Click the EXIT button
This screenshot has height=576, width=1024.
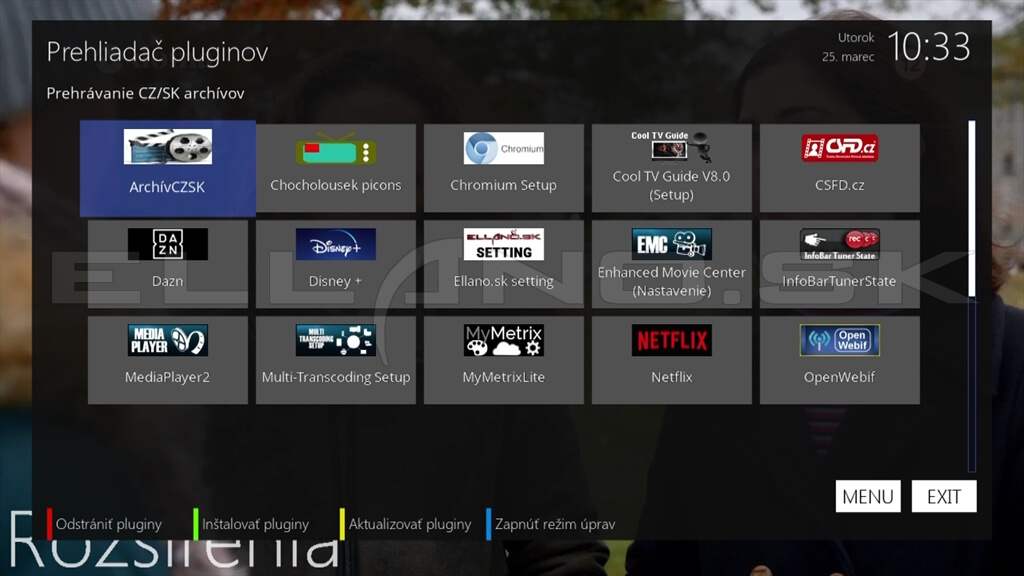coord(944,496)
